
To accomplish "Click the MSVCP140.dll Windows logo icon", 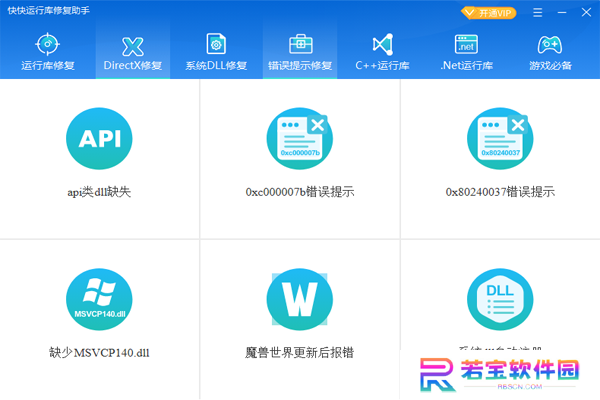I will coord(99,299).
